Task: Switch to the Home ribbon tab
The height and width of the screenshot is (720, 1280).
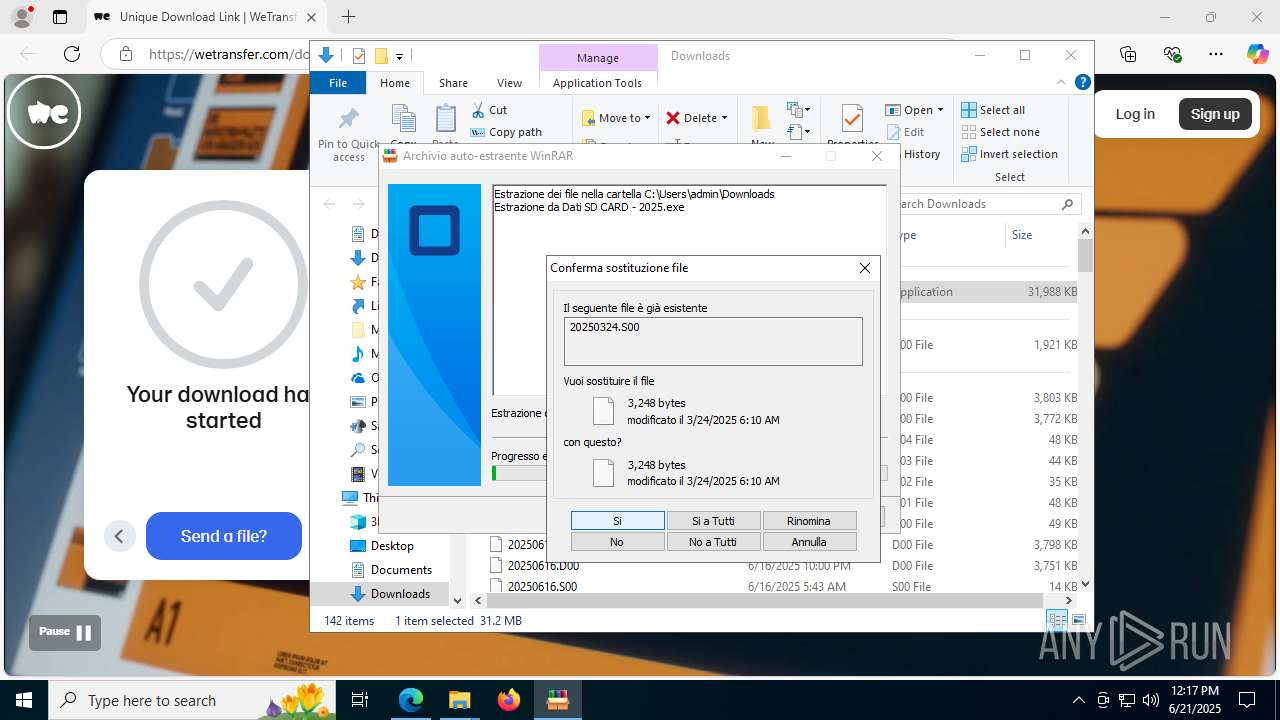Action: tap(395, 83)
